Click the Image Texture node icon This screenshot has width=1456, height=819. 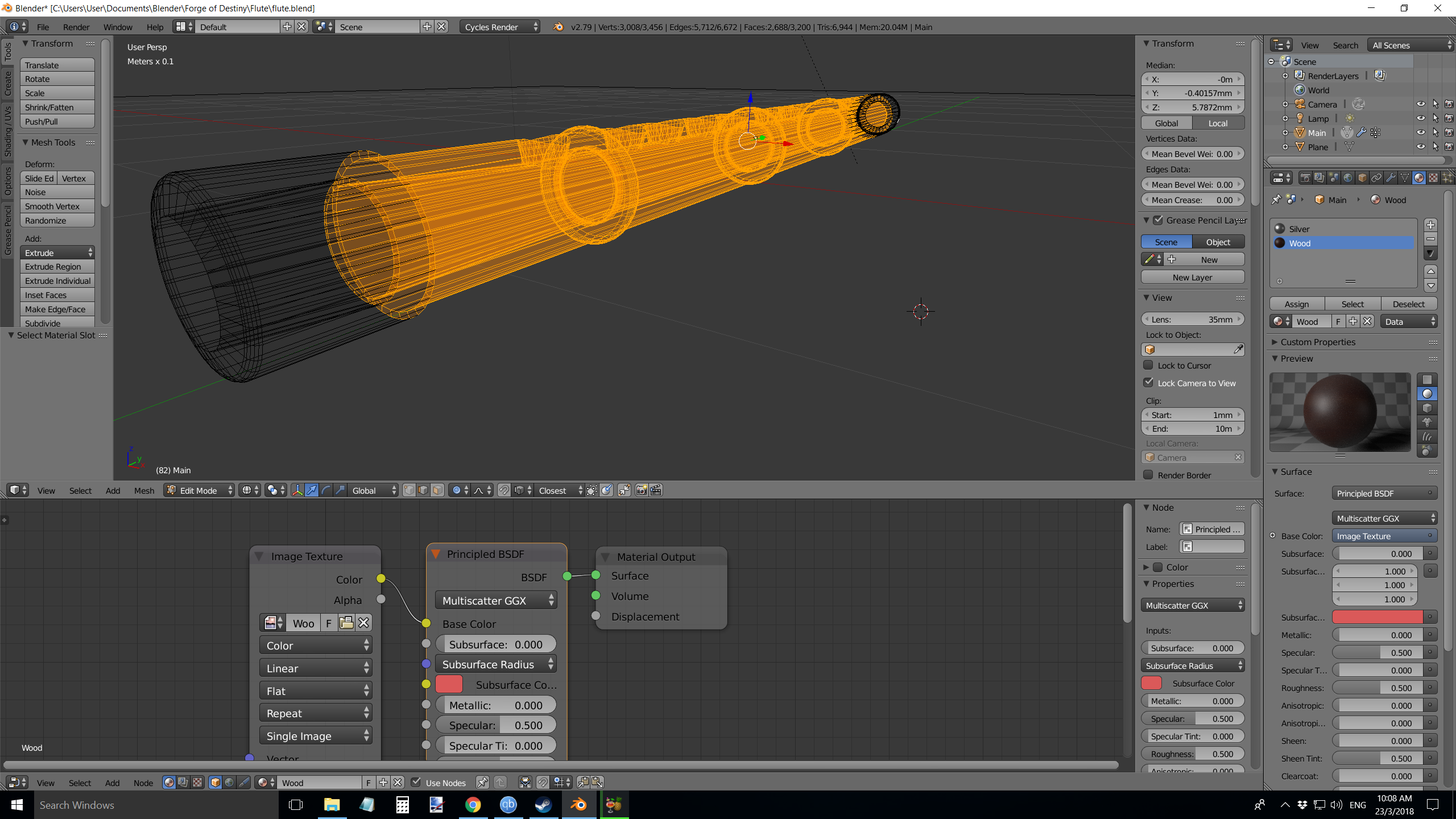(x=270, y=623)
